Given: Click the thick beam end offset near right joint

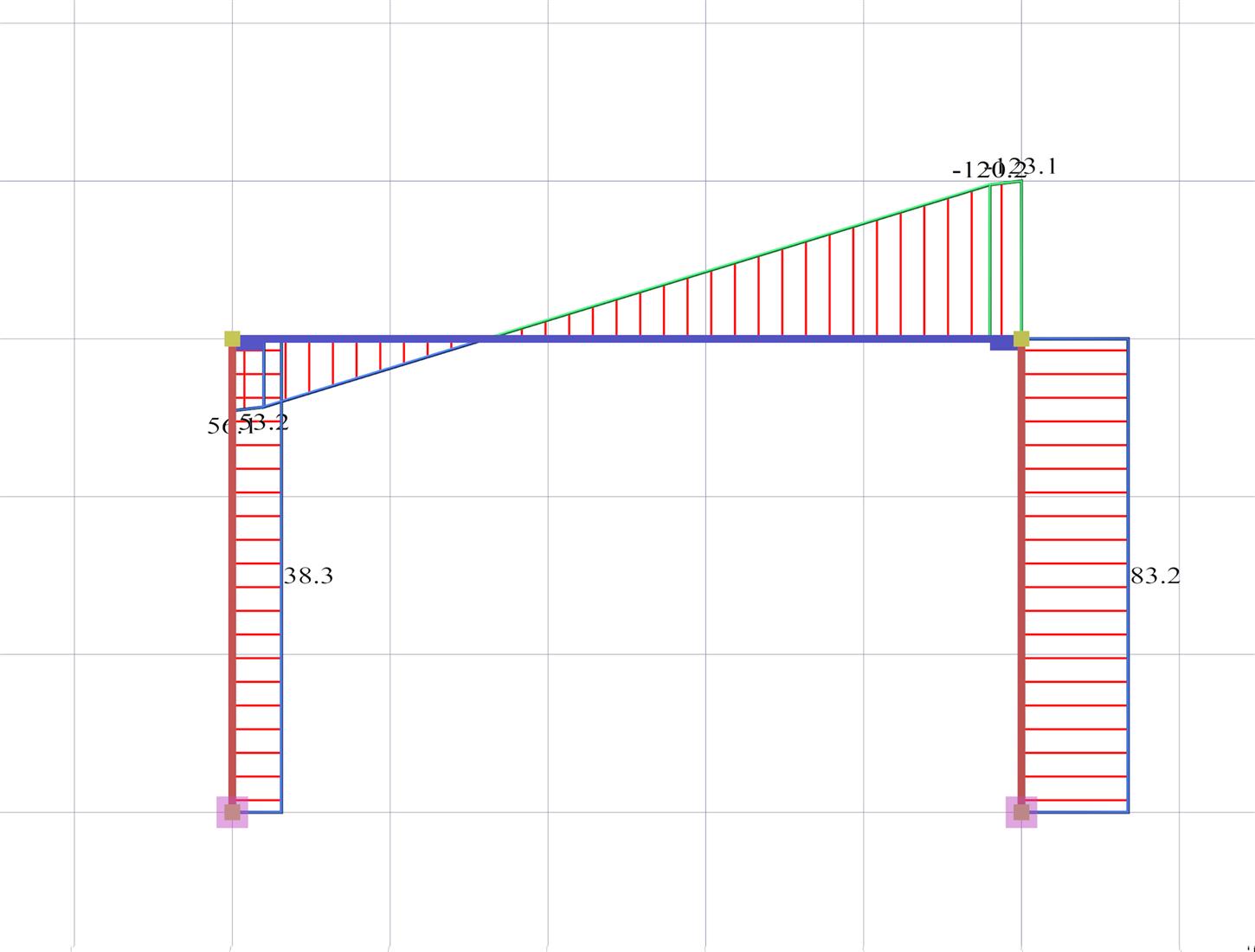Looking at the screenshot, I should [x=1002, y=344].
